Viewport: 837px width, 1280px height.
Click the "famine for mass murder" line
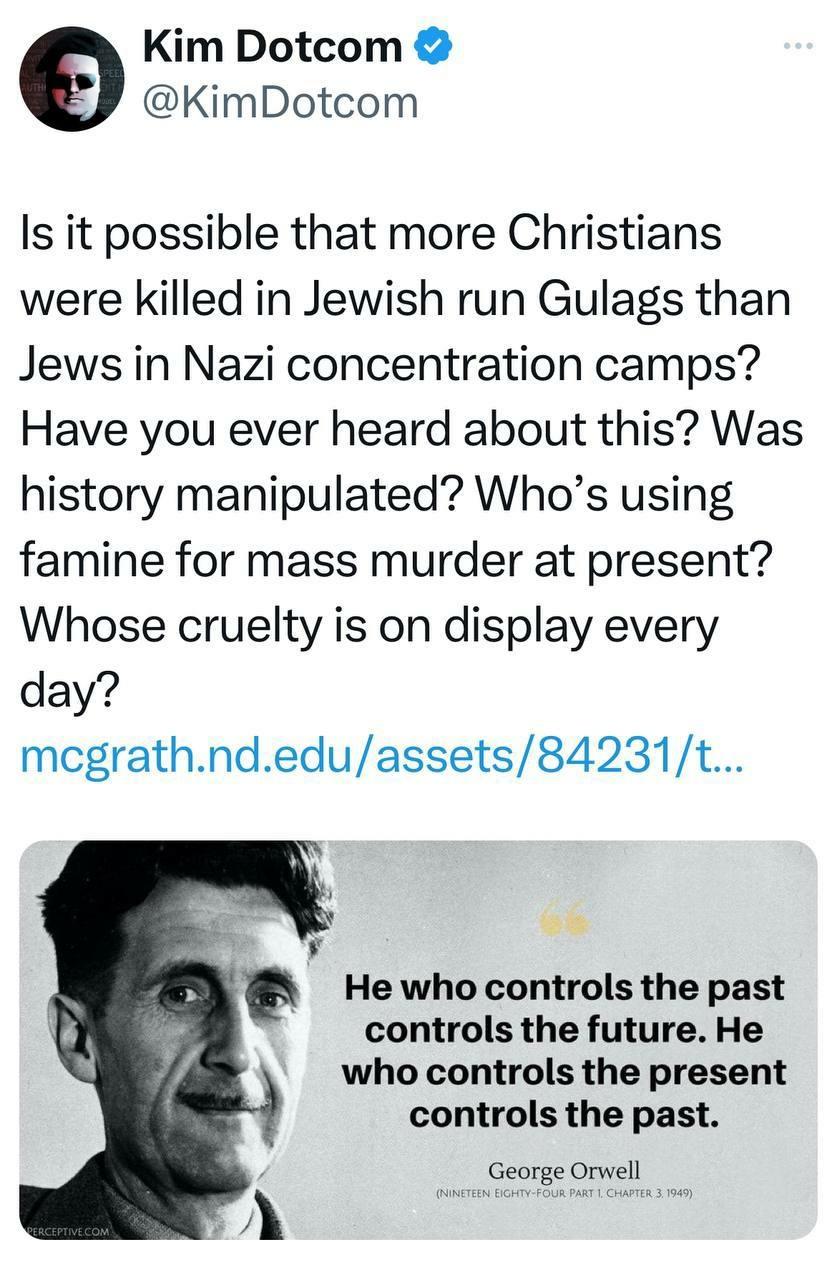point(396,561)
